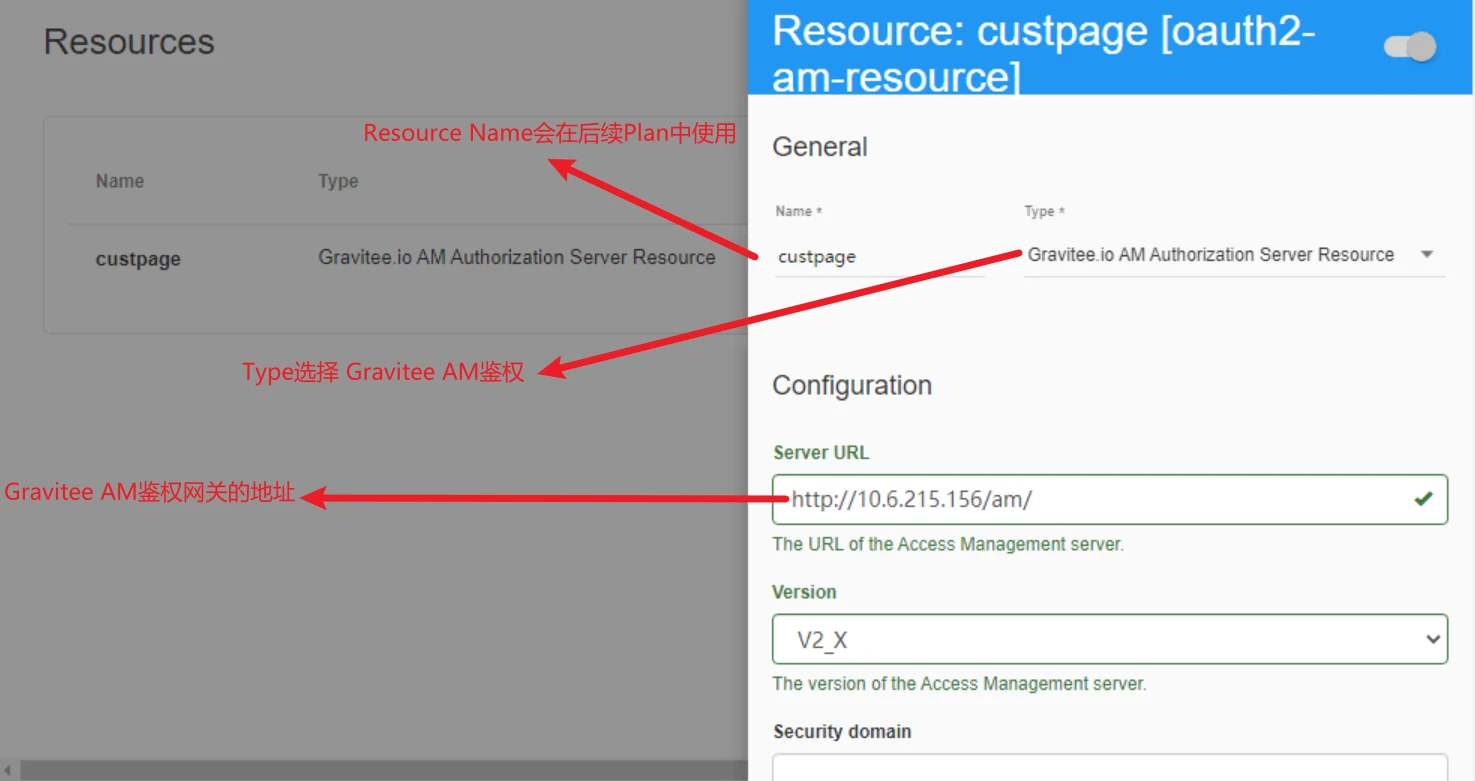Click the Gravitee.io AM Authorization Server Resource table cell
The image size is (1475, 781).
[517, 257]
